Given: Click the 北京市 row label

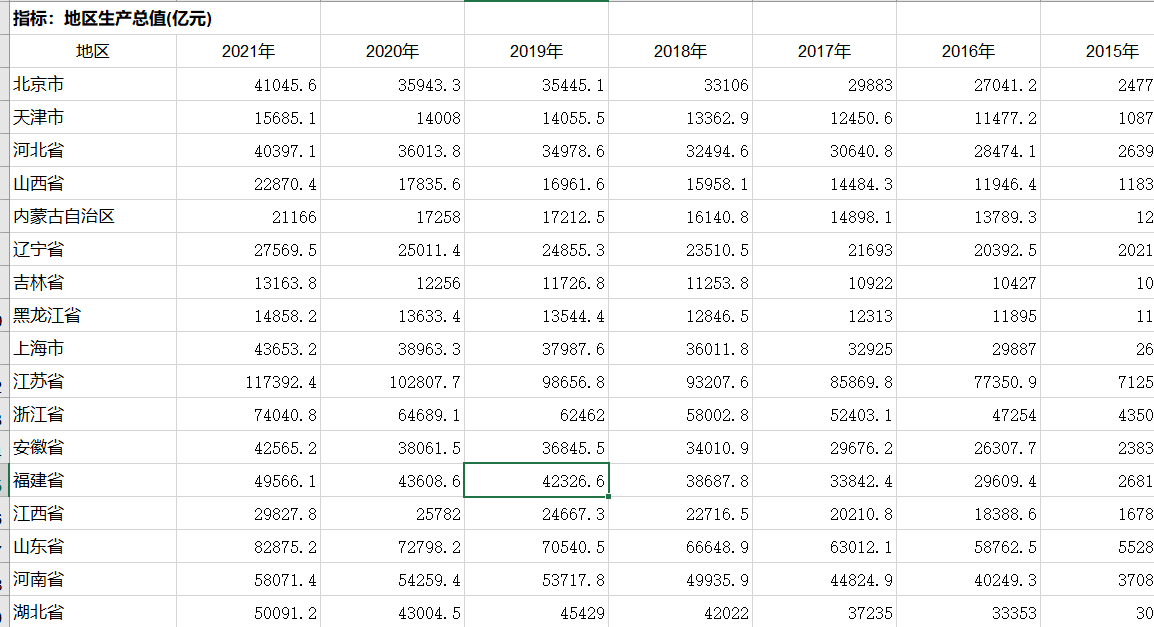Looking at the screenshot, I should click(93, 85).
